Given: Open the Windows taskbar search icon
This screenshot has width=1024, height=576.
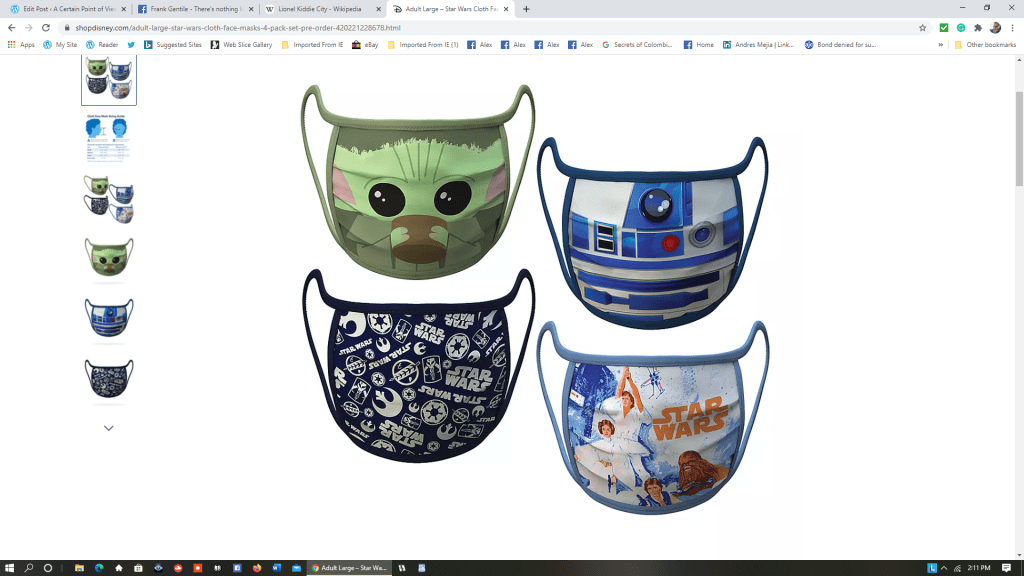Looking at the screenshot, I should (x=29, y=568).
